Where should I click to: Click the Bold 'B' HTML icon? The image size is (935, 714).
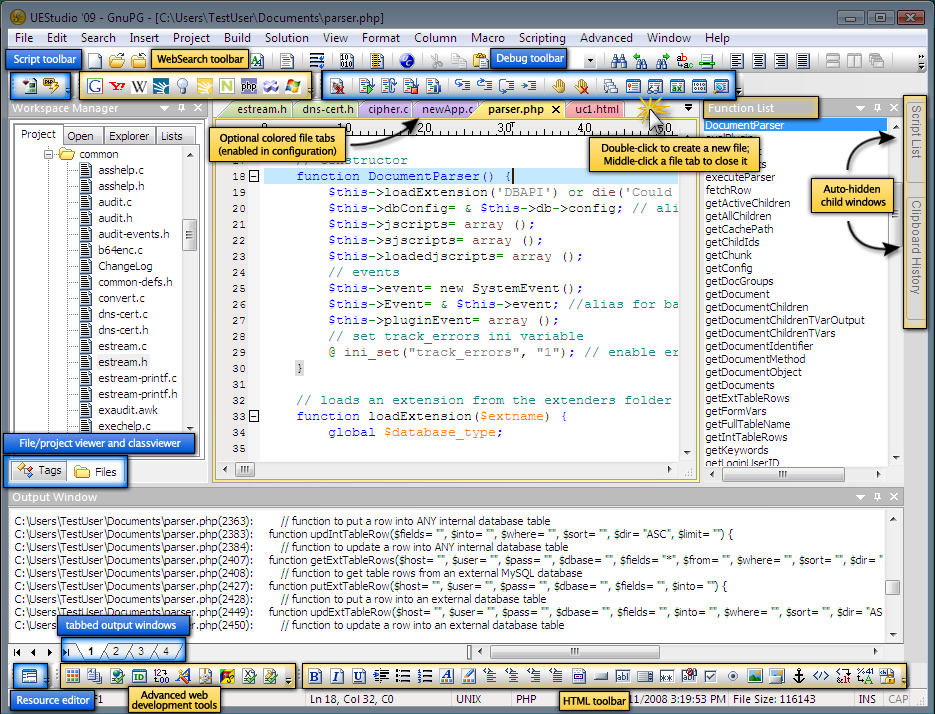[315, 676]
